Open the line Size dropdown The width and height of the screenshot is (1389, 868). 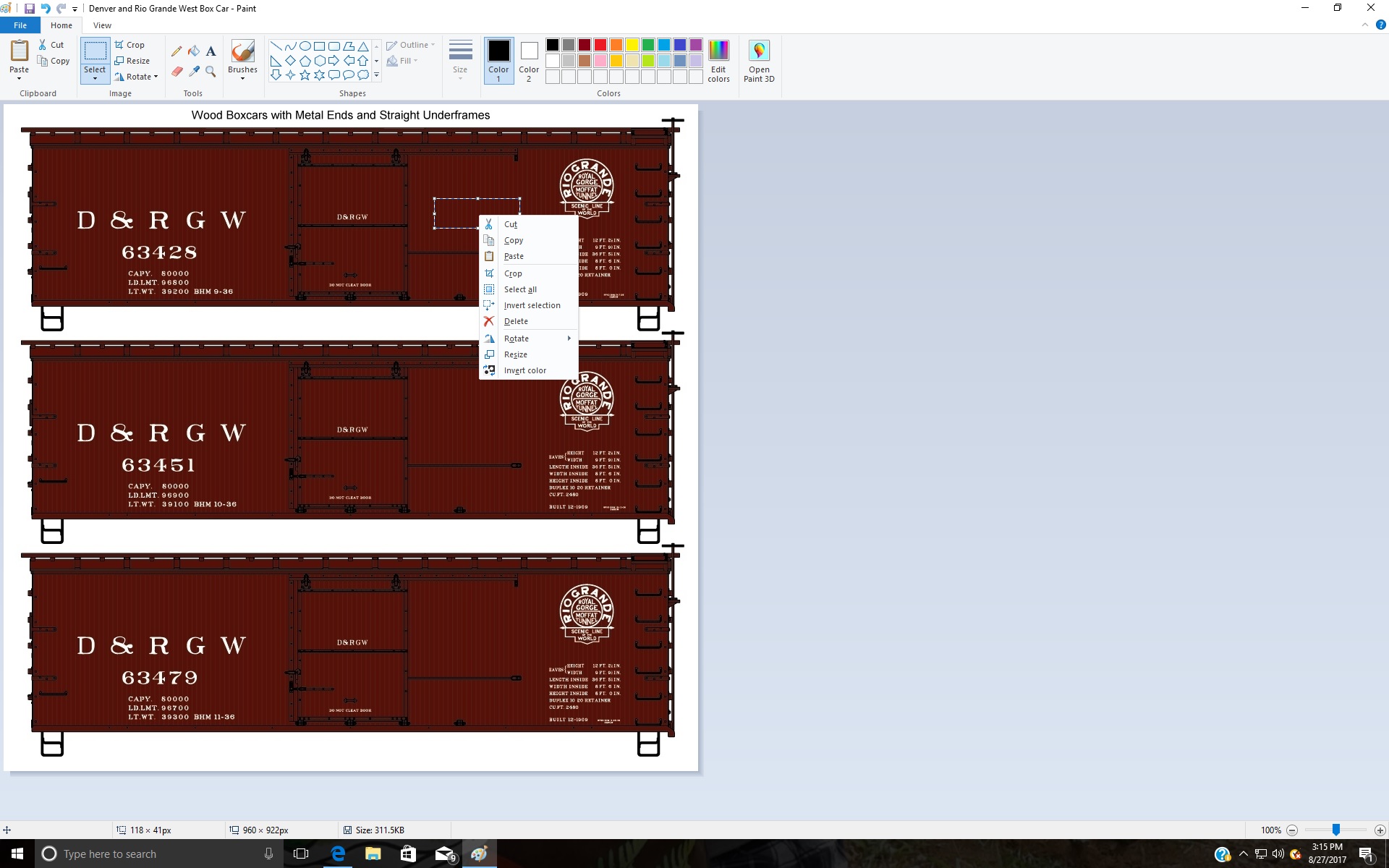coord(460,61)
